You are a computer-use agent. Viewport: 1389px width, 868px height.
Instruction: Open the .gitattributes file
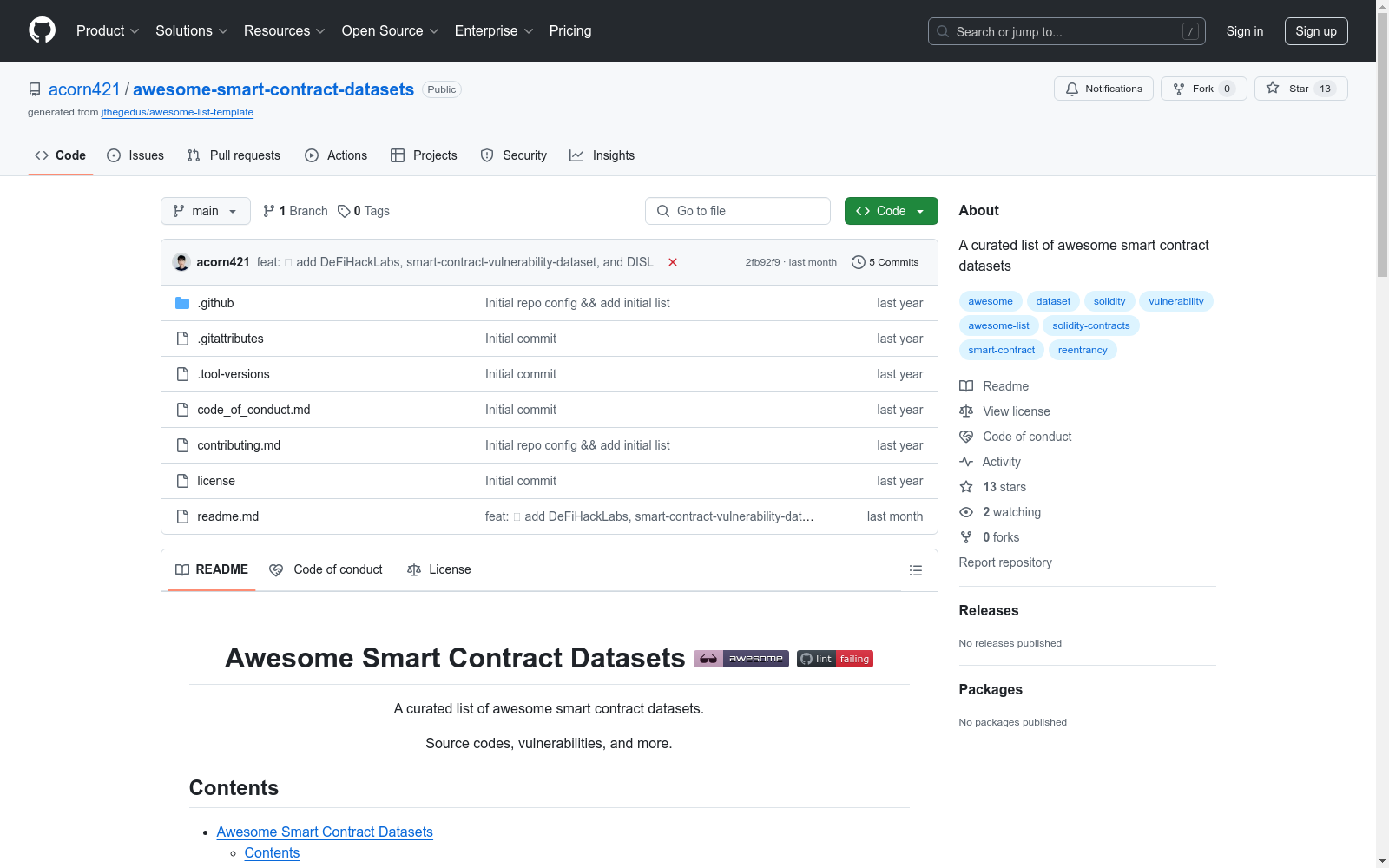[230, 339]
